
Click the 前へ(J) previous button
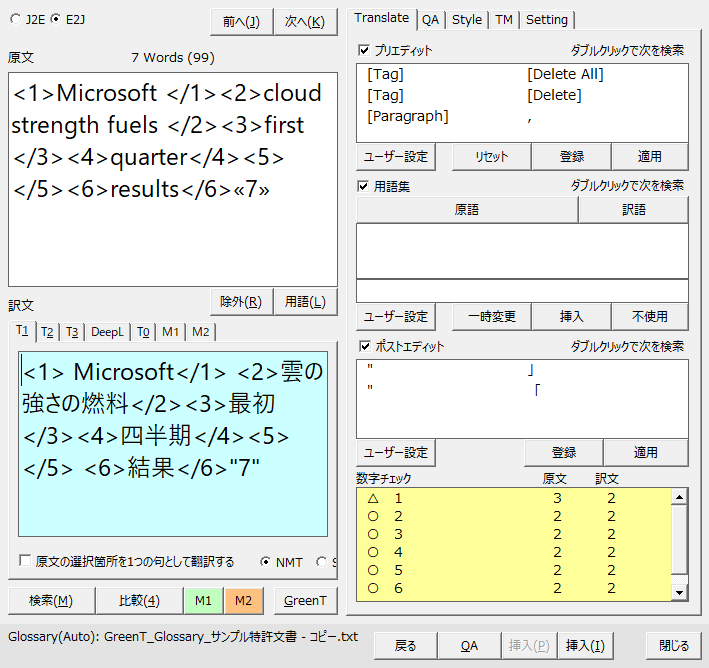pyautogui.click(x=241, y=22)
